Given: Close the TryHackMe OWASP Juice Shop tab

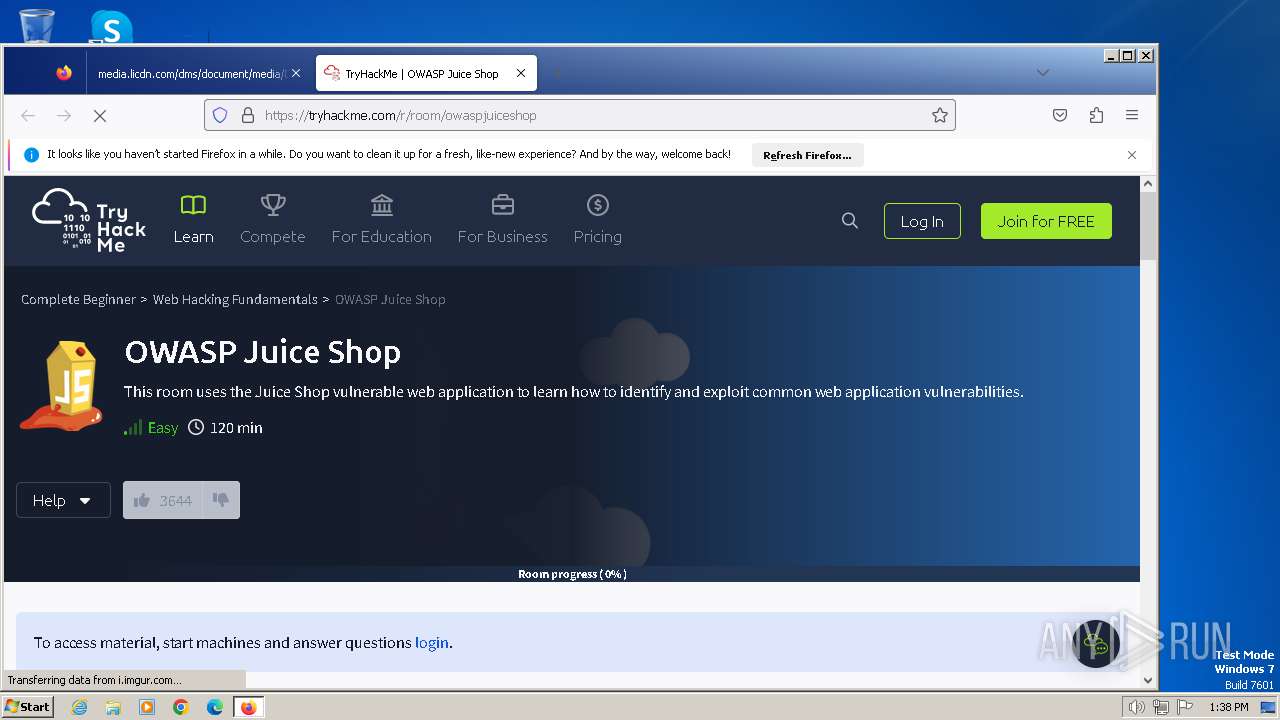Looking at the screenshot, I should pos(521,73).
